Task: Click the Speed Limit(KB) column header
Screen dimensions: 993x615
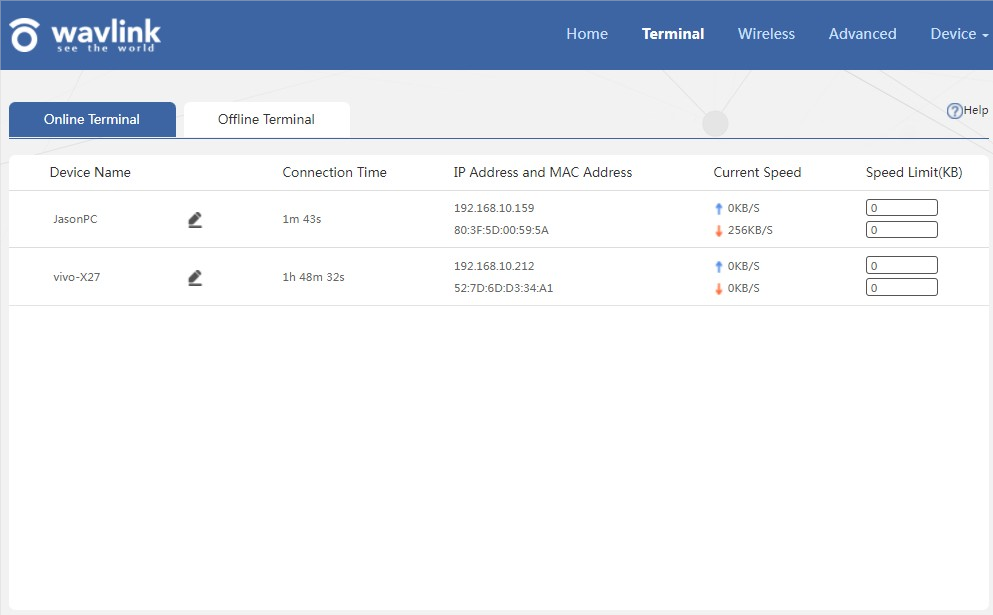Action: (914, 172)
